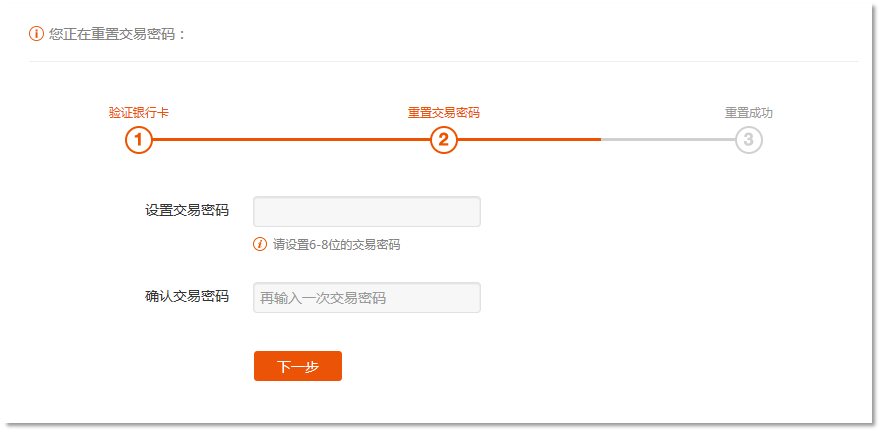The height and width of the screenshot is (432, 881).
Task: Click the 确认交易密码 field label
Action: [x=187, y=297]
